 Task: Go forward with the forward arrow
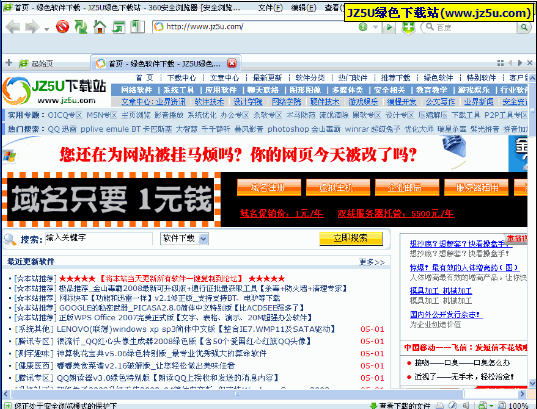[33, 27]
